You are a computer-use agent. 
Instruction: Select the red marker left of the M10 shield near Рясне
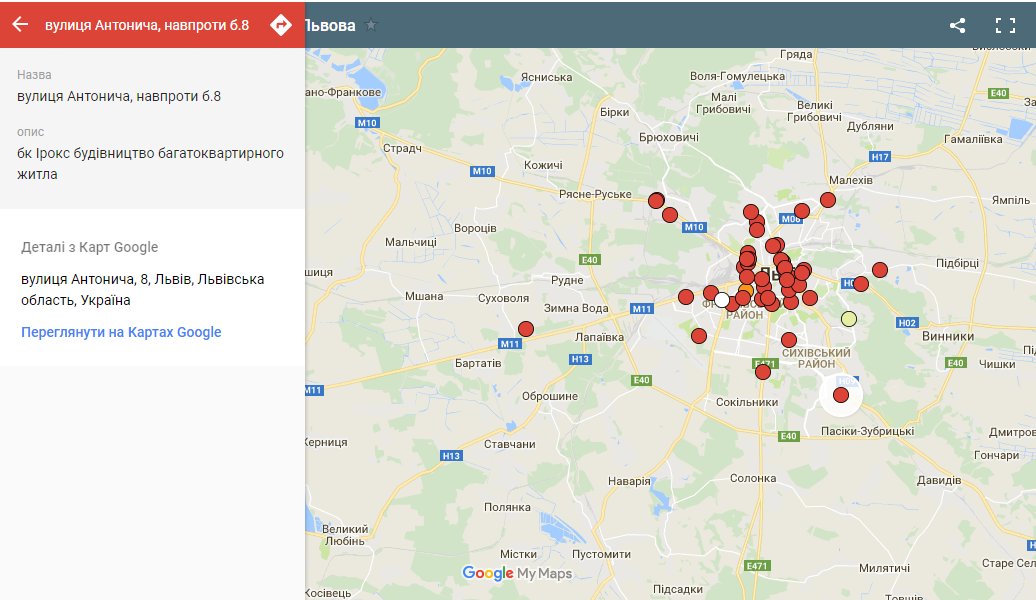(x=669, y=215)
